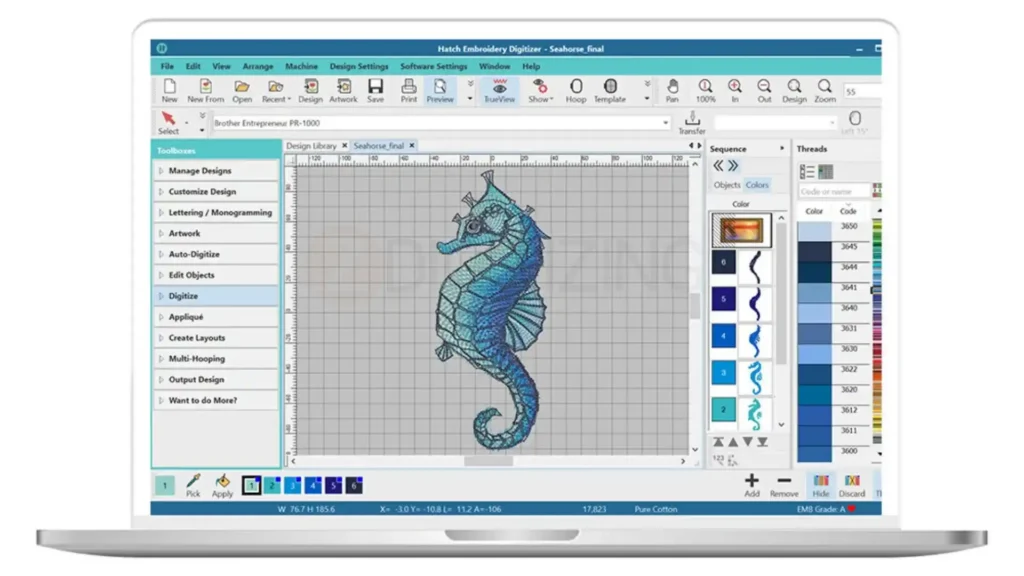The height and width of the screenshot is (576, 1024).
Task: Toggle Preview mode in toolbar
Action: pyautogui.click(x=440, y=91)
